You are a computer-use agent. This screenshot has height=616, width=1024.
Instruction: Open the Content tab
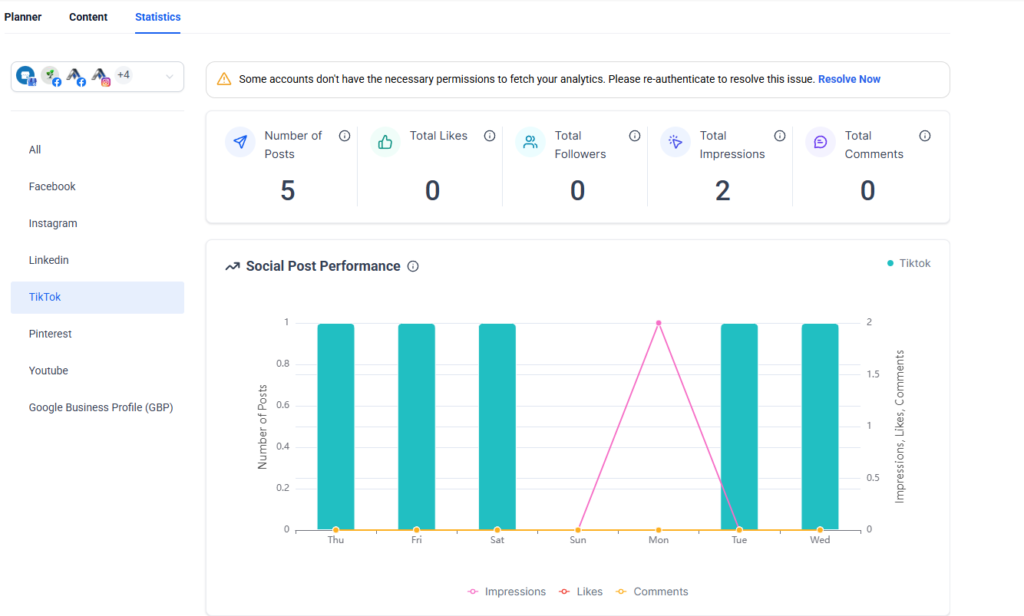tap(88, 17)
